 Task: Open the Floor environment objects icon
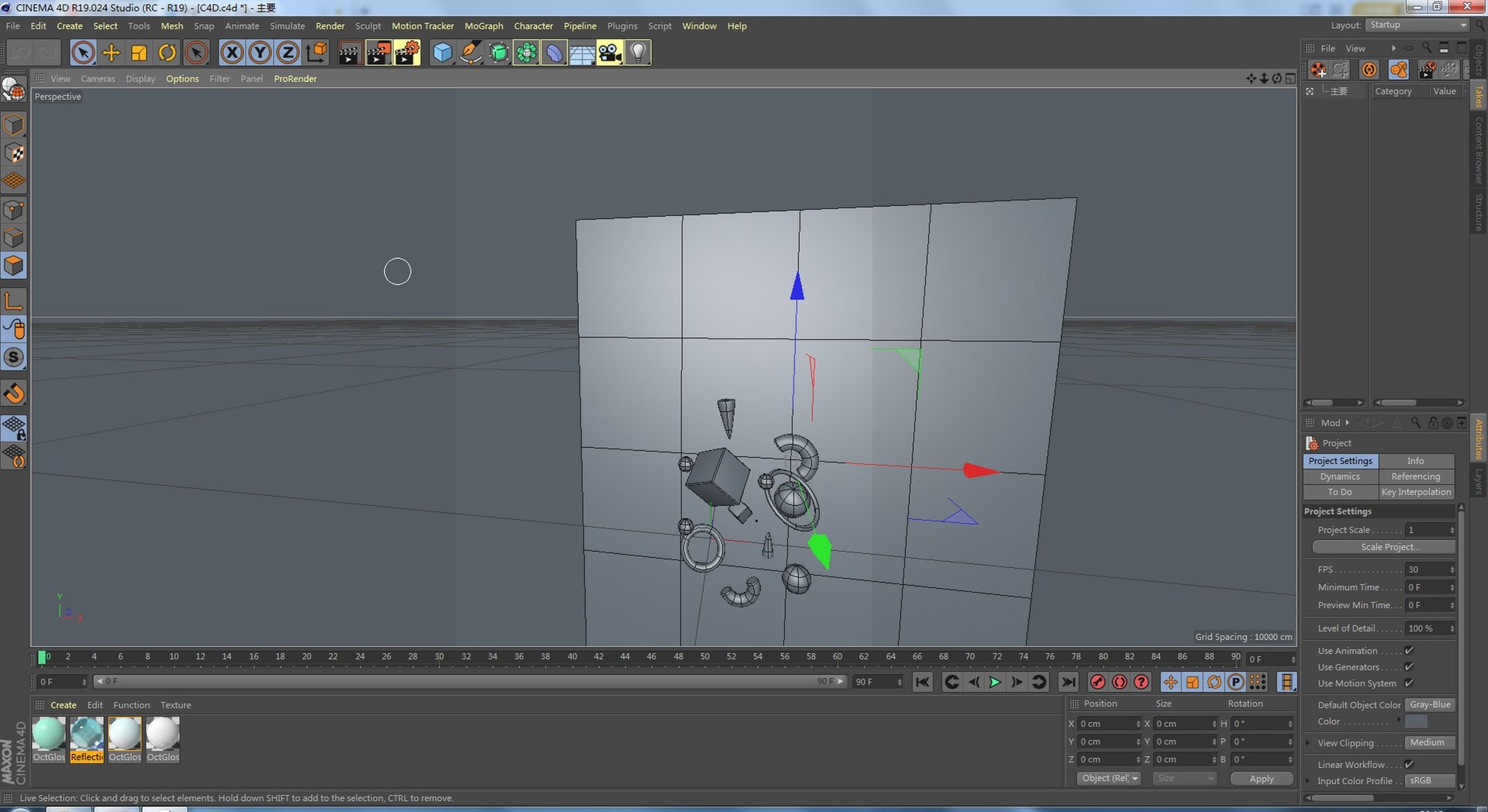[x=582, y=53]
